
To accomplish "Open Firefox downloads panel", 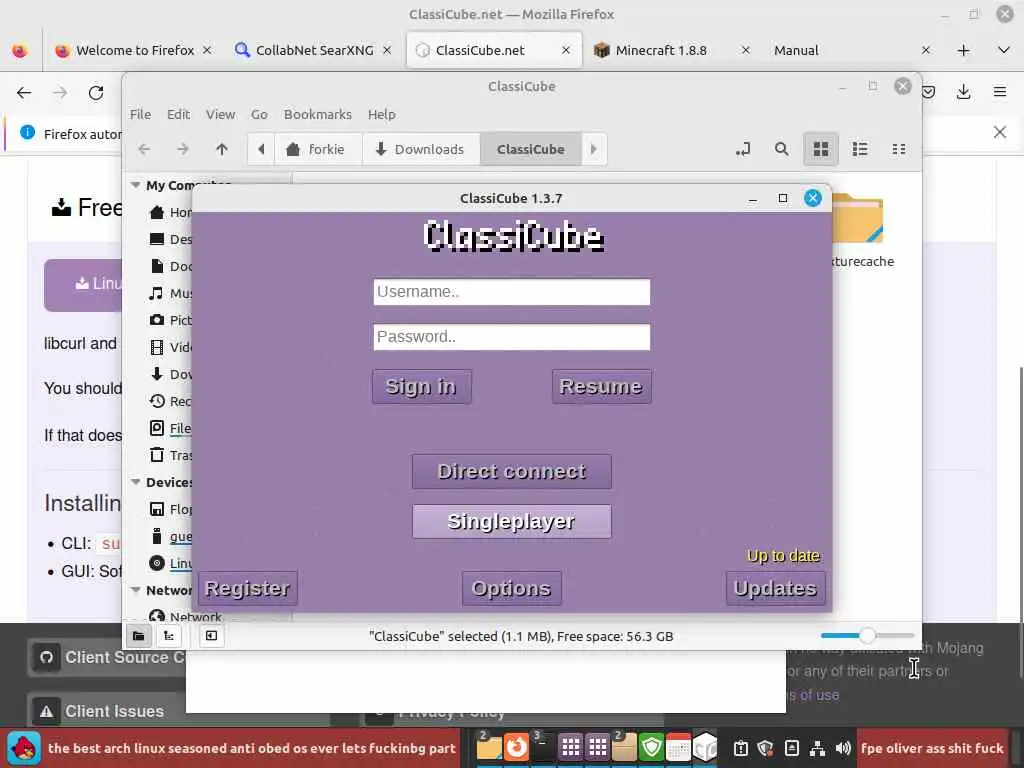I will (963, 92).
